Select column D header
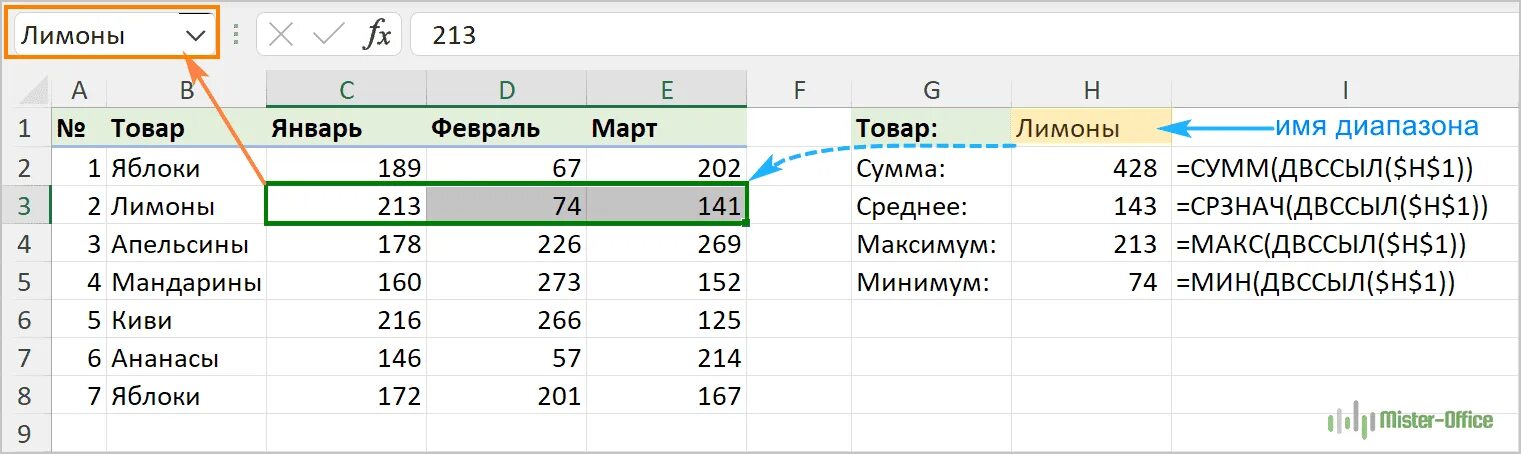Screen dimensions: 1521x454 pyautogui.click(x=506, y=90)
